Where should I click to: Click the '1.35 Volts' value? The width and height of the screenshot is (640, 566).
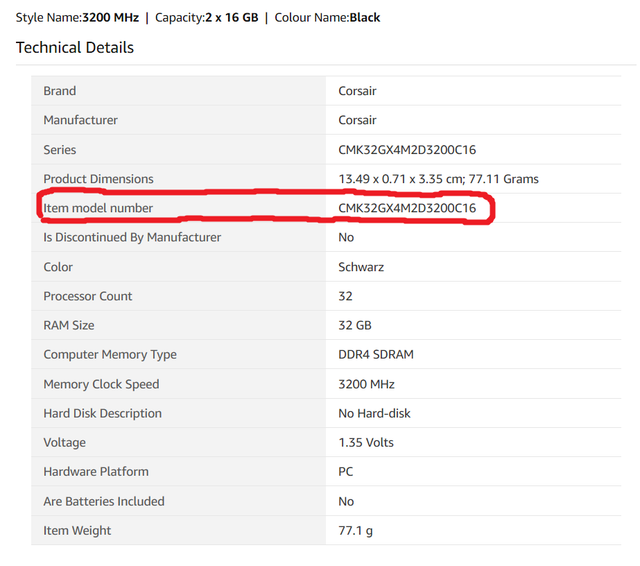click(366, 443)
